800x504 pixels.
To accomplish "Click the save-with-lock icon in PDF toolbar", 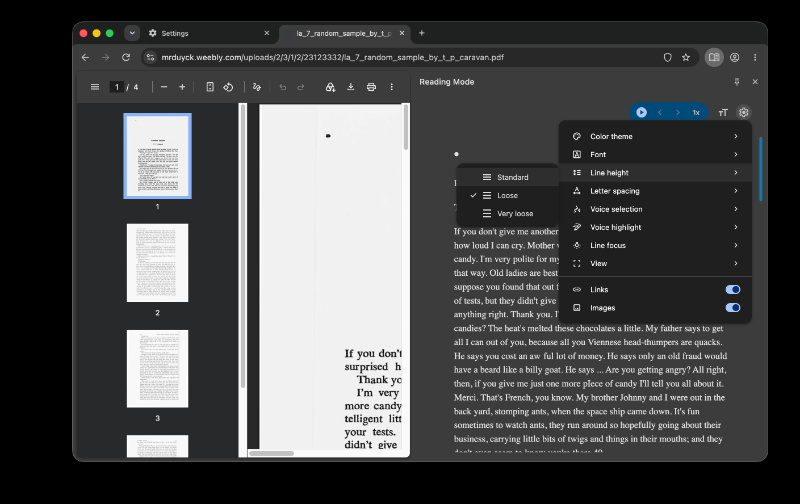I will tap(330, 87).
